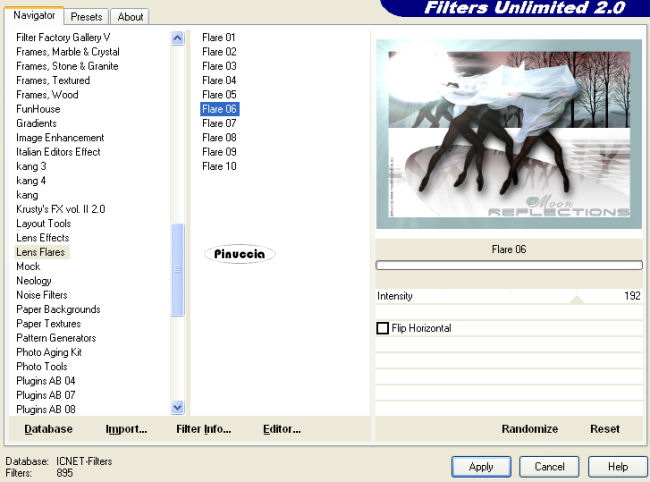The height and width of the screenshot is (482, 650).
Task: Select the Flare 07 filter
Action: (219, 124)
